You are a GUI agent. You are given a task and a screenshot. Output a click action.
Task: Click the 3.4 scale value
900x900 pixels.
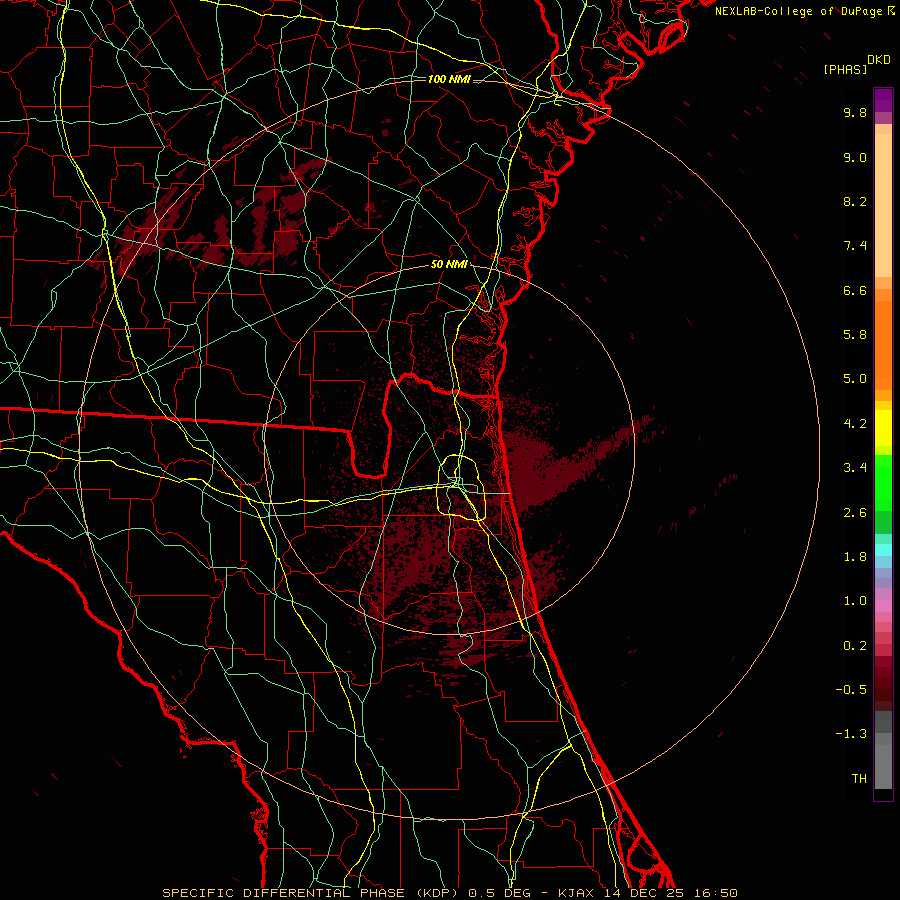click(x=855, y=468)
